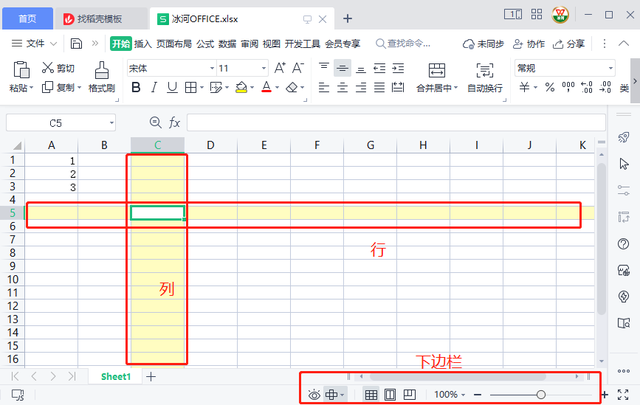Image resolution: width=640 pixels, height=405 pixels.
Task: Open the View (视图) tab
Action: pos(271,44)
